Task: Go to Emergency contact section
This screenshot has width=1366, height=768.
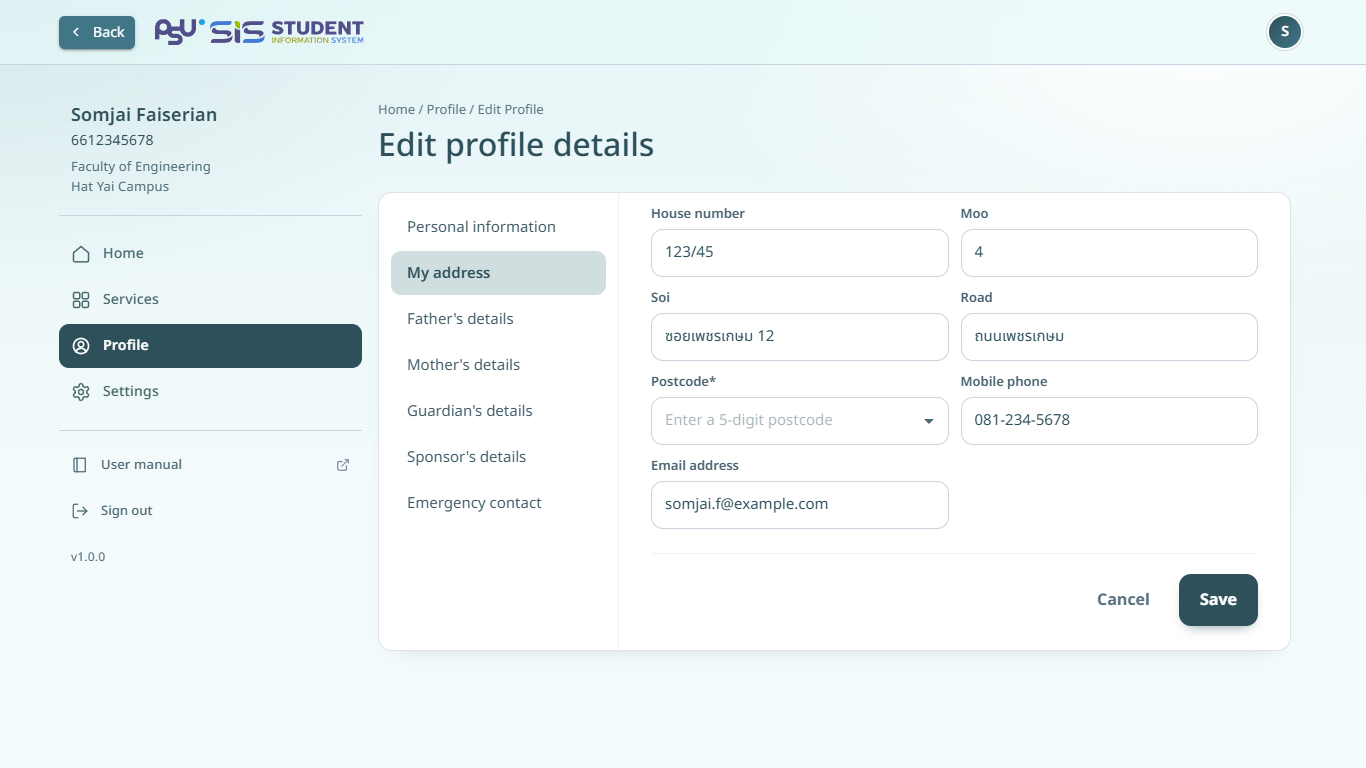Action: pos(498,503)
